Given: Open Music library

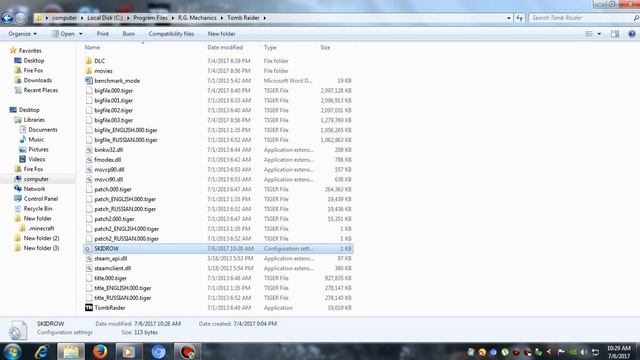Looking at the screenshot, I should coord(36,140).
